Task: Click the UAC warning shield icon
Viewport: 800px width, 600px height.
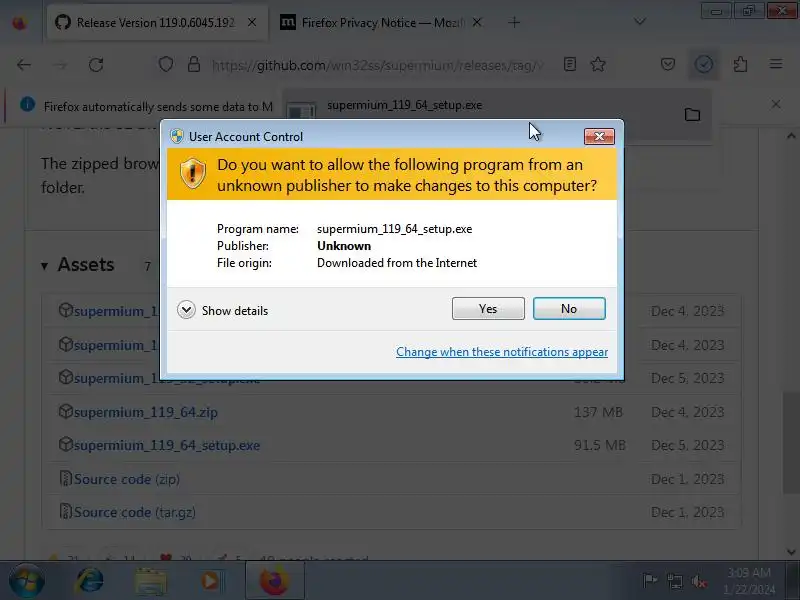Action: click(193, 173)
